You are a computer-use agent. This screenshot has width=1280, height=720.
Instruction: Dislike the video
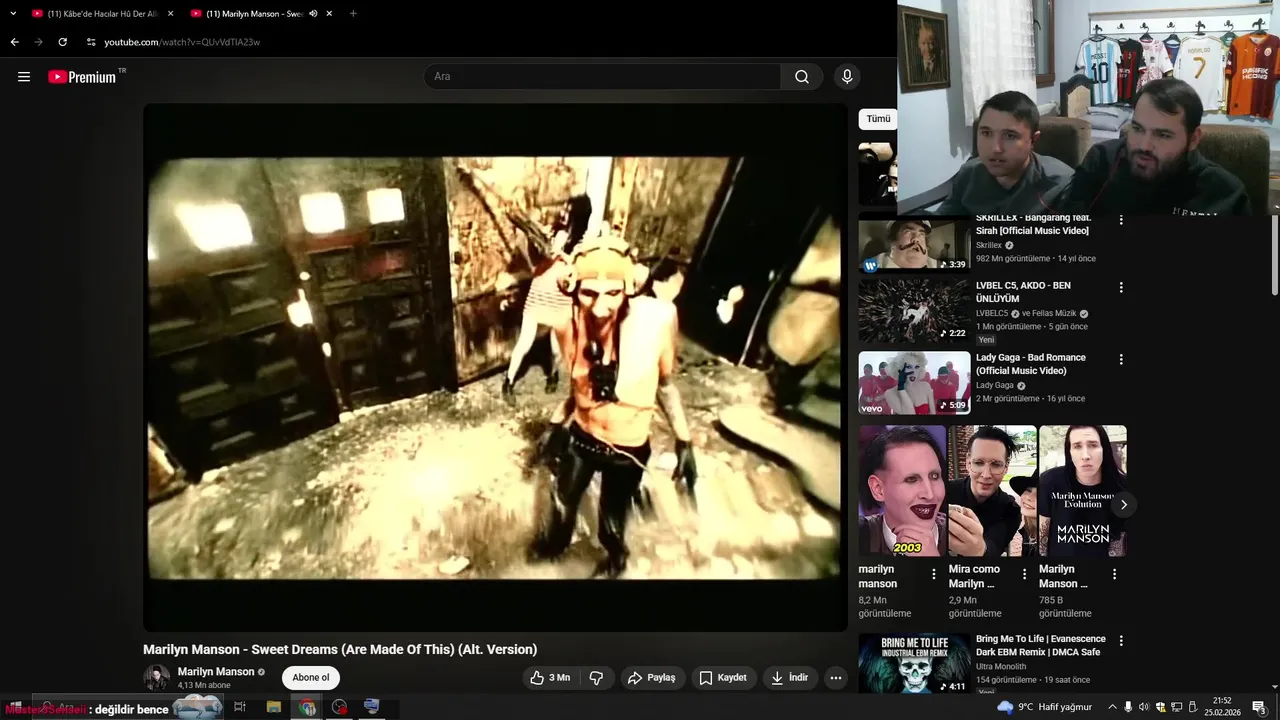pos(596,677)
